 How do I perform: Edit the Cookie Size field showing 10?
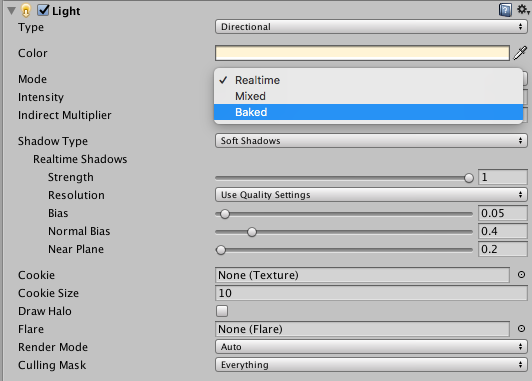[x=371, y=293]
